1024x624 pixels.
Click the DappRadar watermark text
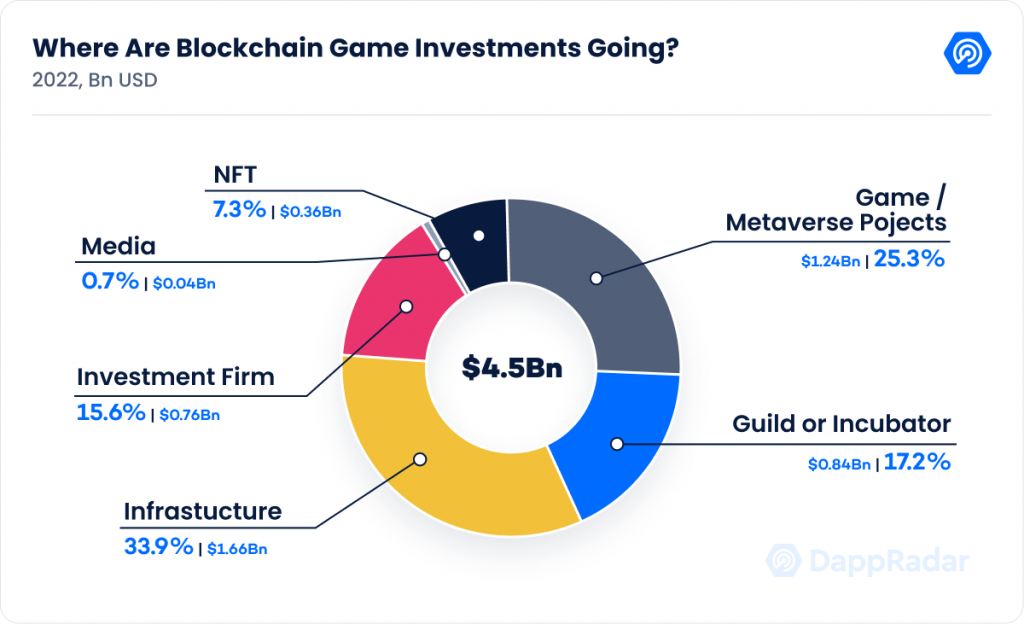[889, 561]
